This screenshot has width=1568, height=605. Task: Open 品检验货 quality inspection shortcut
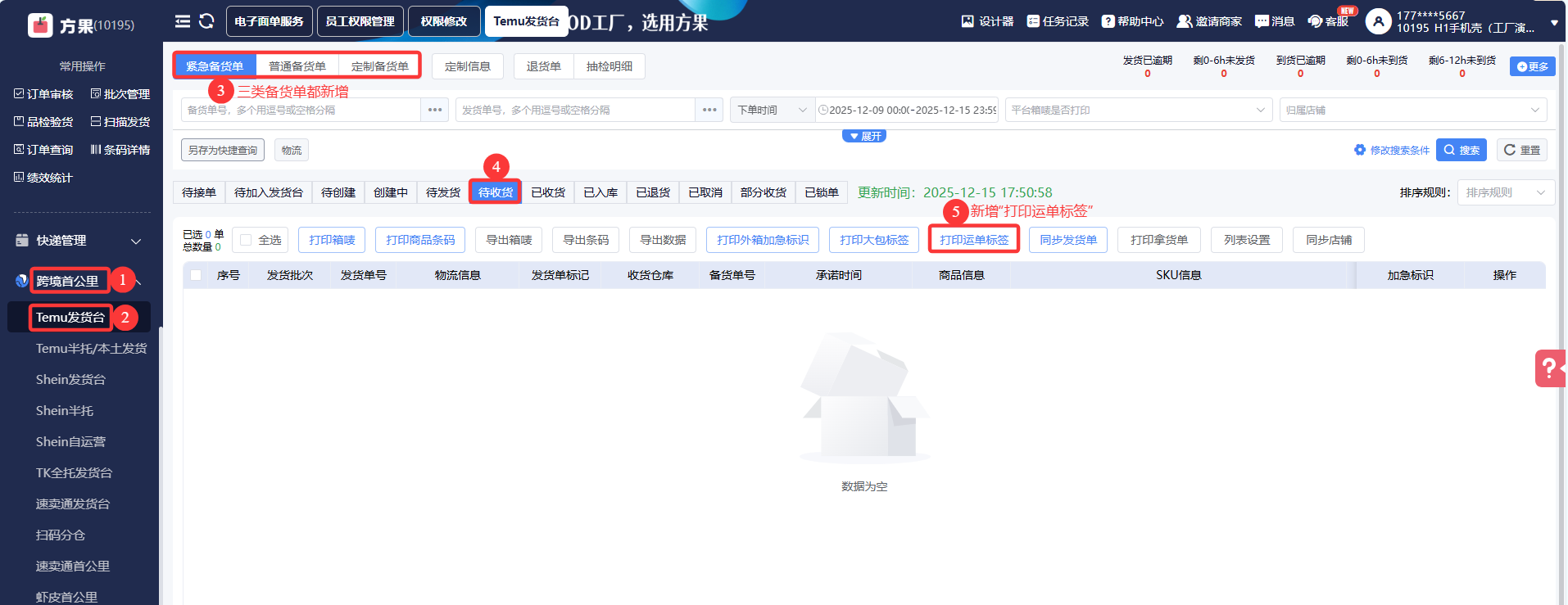tap(44, 122)
